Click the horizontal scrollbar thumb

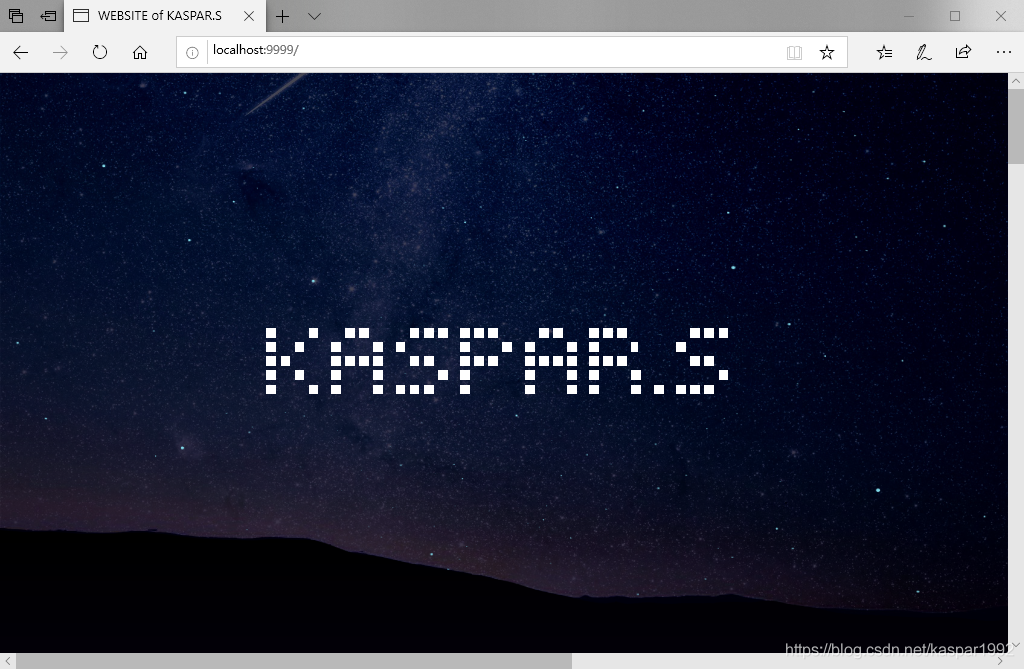(x=294, y=661)
